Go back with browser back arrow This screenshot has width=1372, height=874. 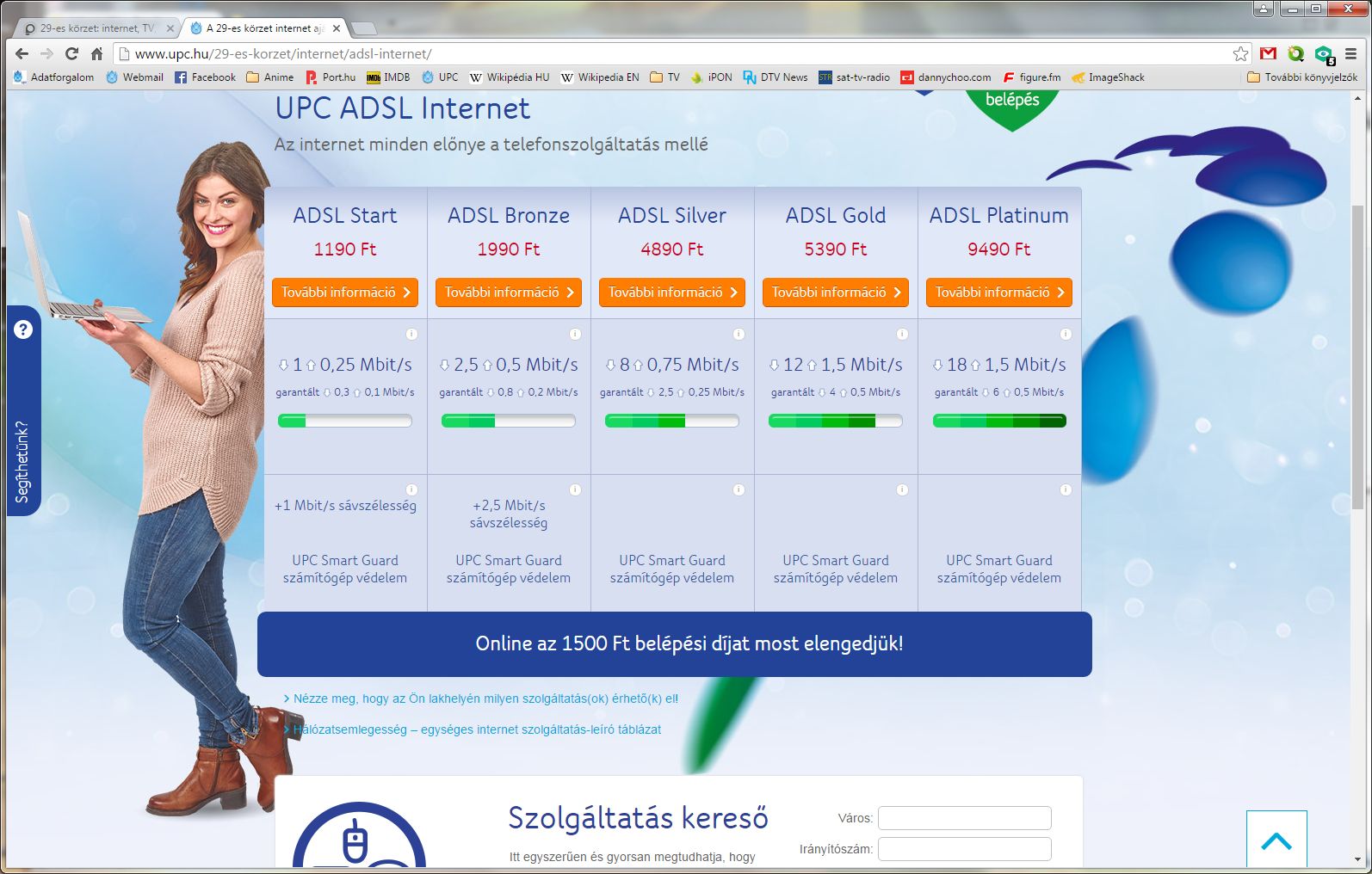click(22, 53)
